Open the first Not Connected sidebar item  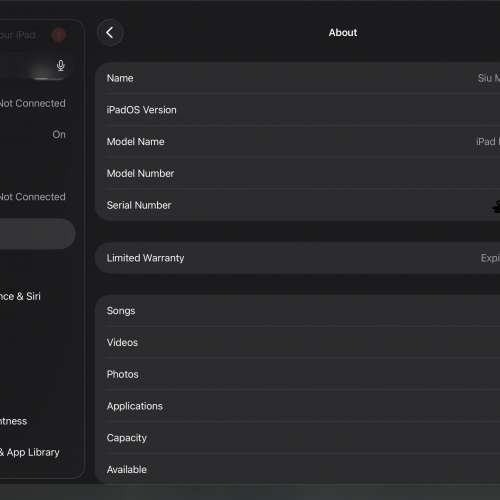[37, 103]
